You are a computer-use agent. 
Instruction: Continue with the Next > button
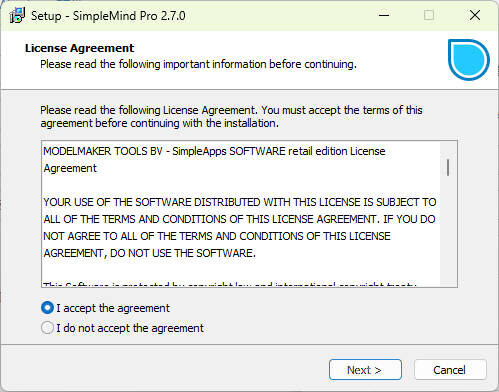tap(365, 370)
